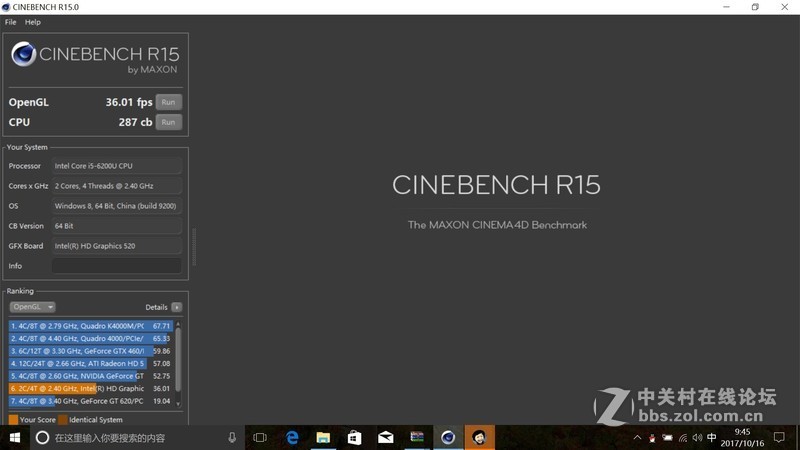The image size is (800, 450).
Task: Expand ranking Details arrow button
Action: click(x=177, y=307)
